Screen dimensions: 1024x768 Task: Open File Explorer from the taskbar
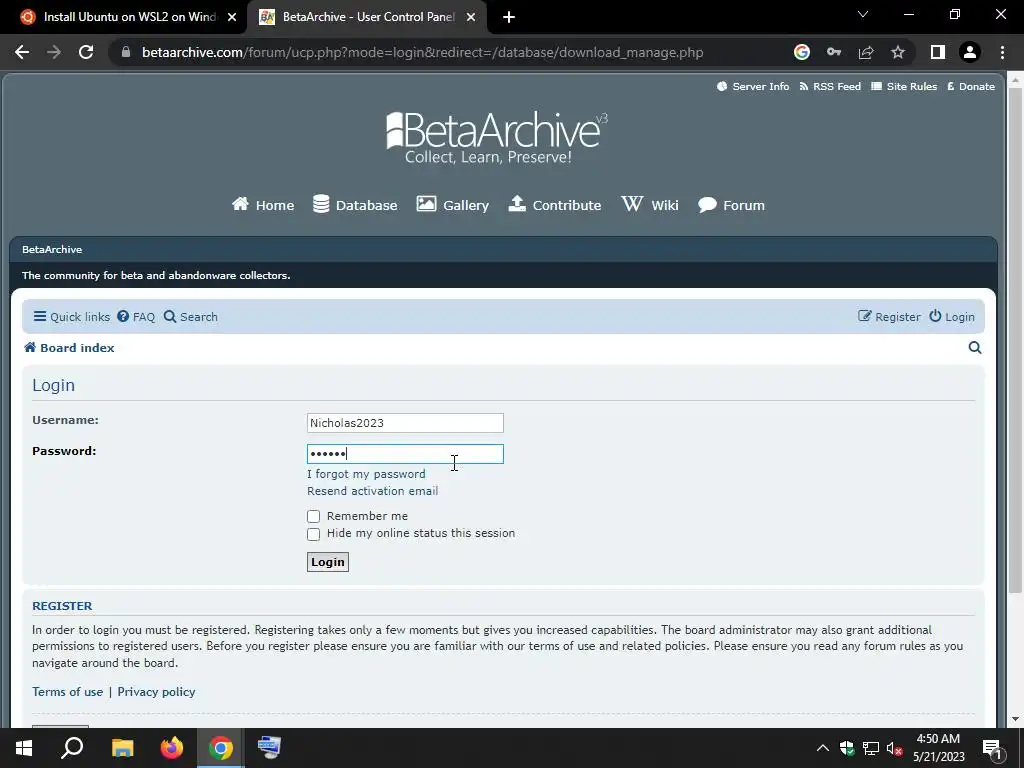coord(122,748)
